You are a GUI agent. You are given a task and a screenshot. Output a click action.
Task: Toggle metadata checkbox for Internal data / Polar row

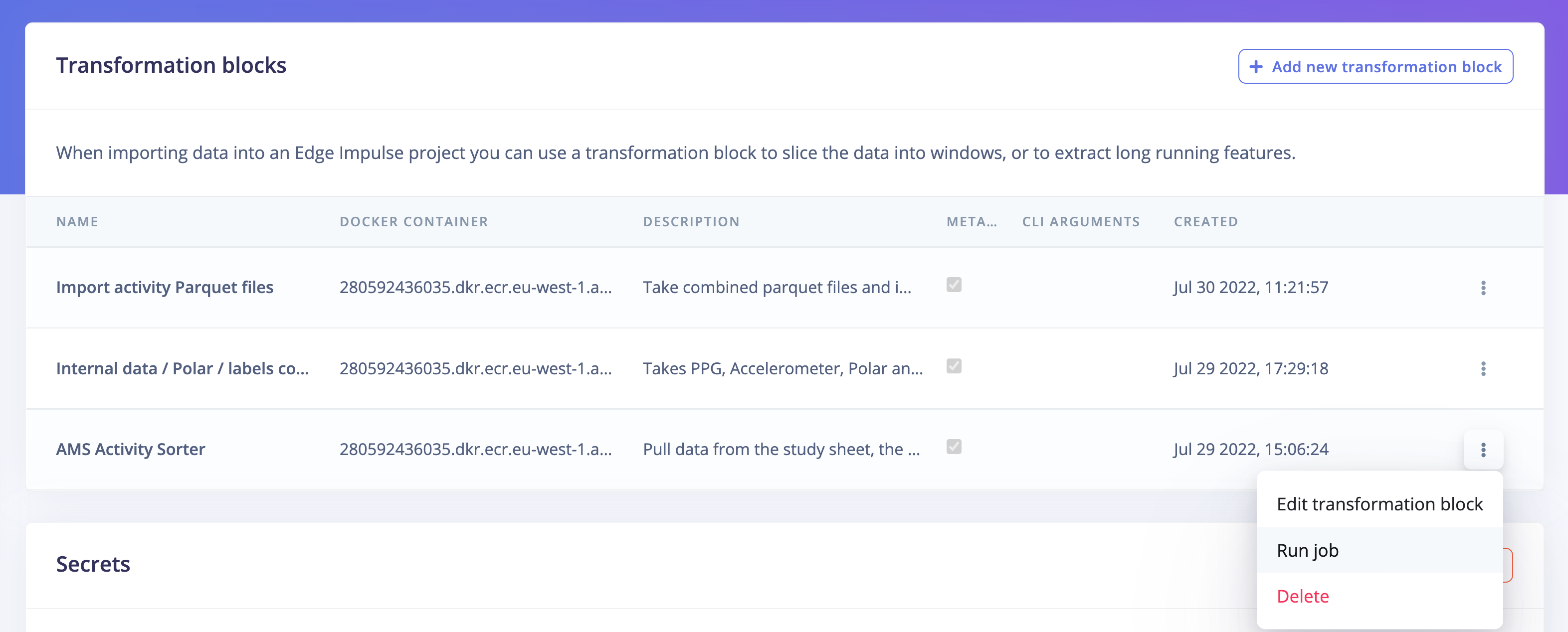953,366
